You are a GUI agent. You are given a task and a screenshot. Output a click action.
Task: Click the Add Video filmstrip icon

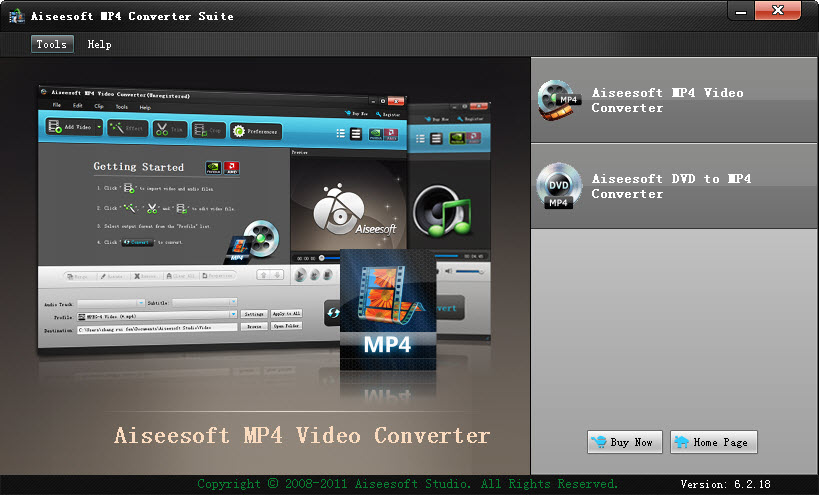point(56,129)
